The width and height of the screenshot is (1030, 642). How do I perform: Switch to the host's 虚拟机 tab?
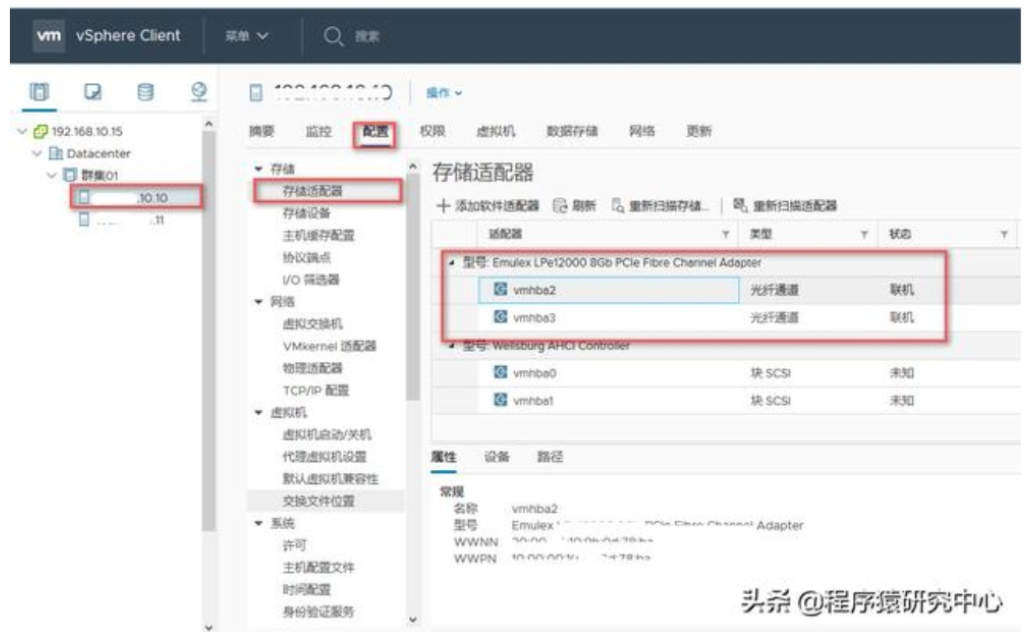tap(496, 131)
